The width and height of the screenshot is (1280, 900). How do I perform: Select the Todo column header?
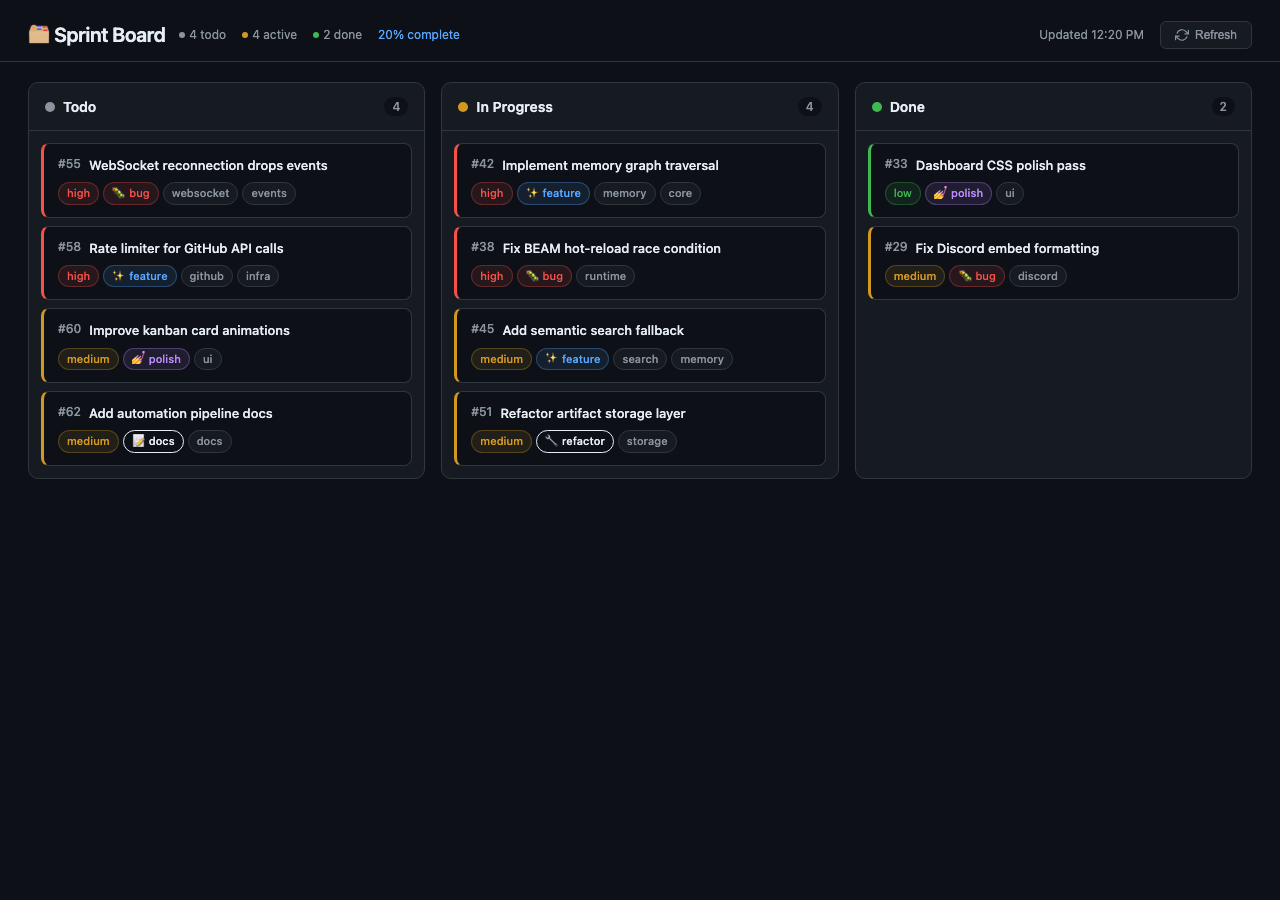pos(79,107)
